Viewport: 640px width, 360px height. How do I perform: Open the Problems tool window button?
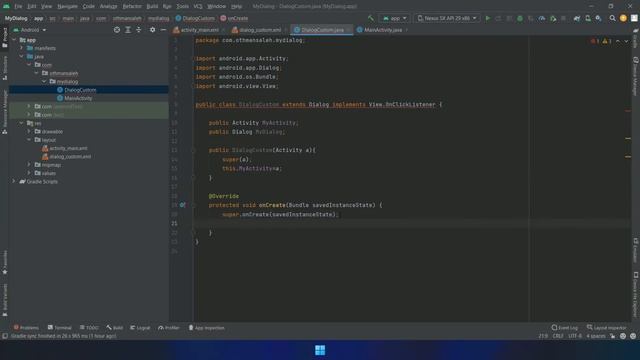(x=26, y=328)
